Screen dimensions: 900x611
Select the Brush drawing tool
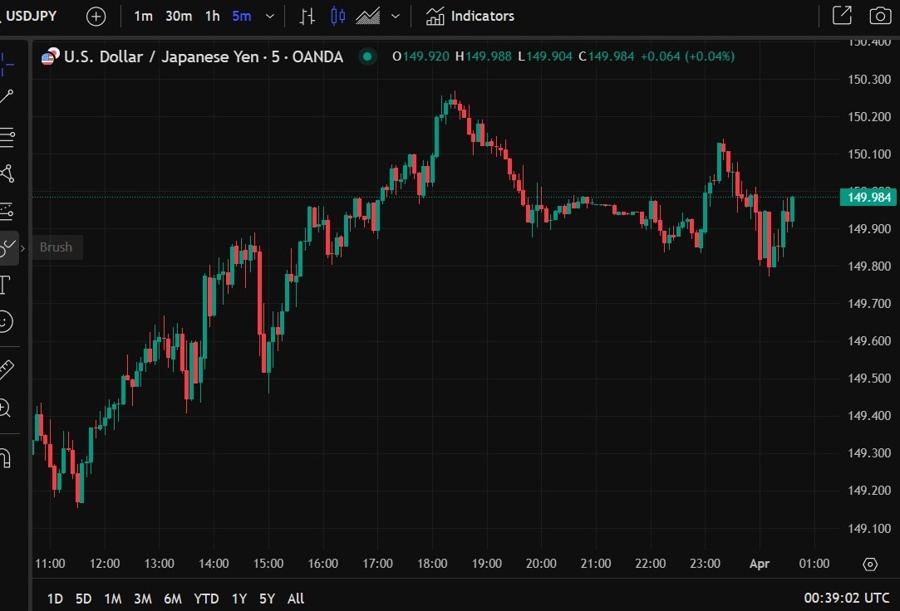(8, 248)
